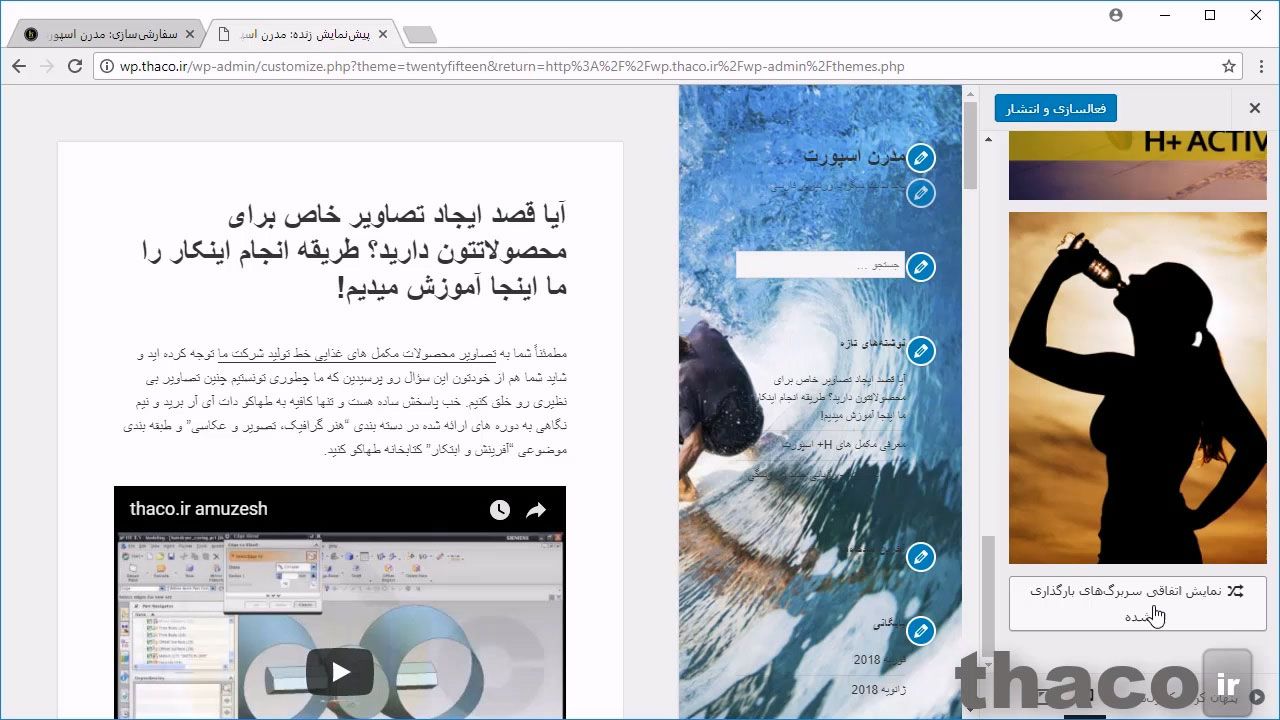Open a new browser tab

(x=420, y=35)
